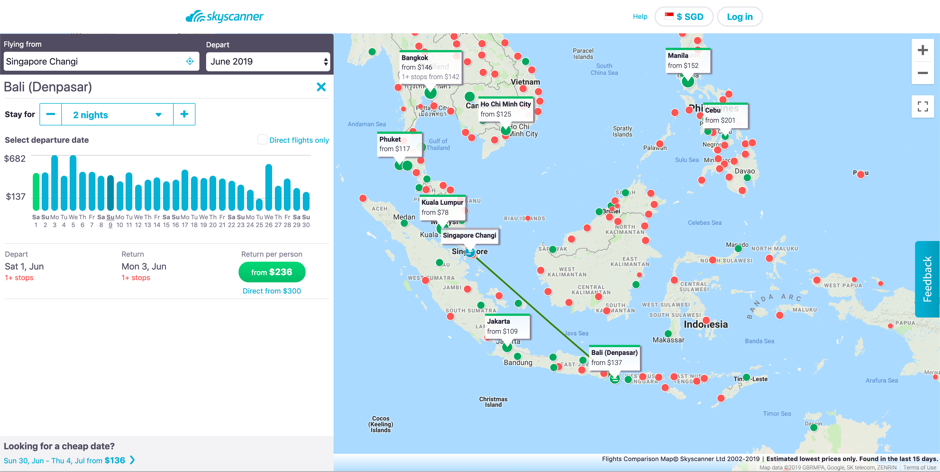The image size is (940, 472).
Task: Click the locate-me icon in Flying from field
Action: coord(190,62)
